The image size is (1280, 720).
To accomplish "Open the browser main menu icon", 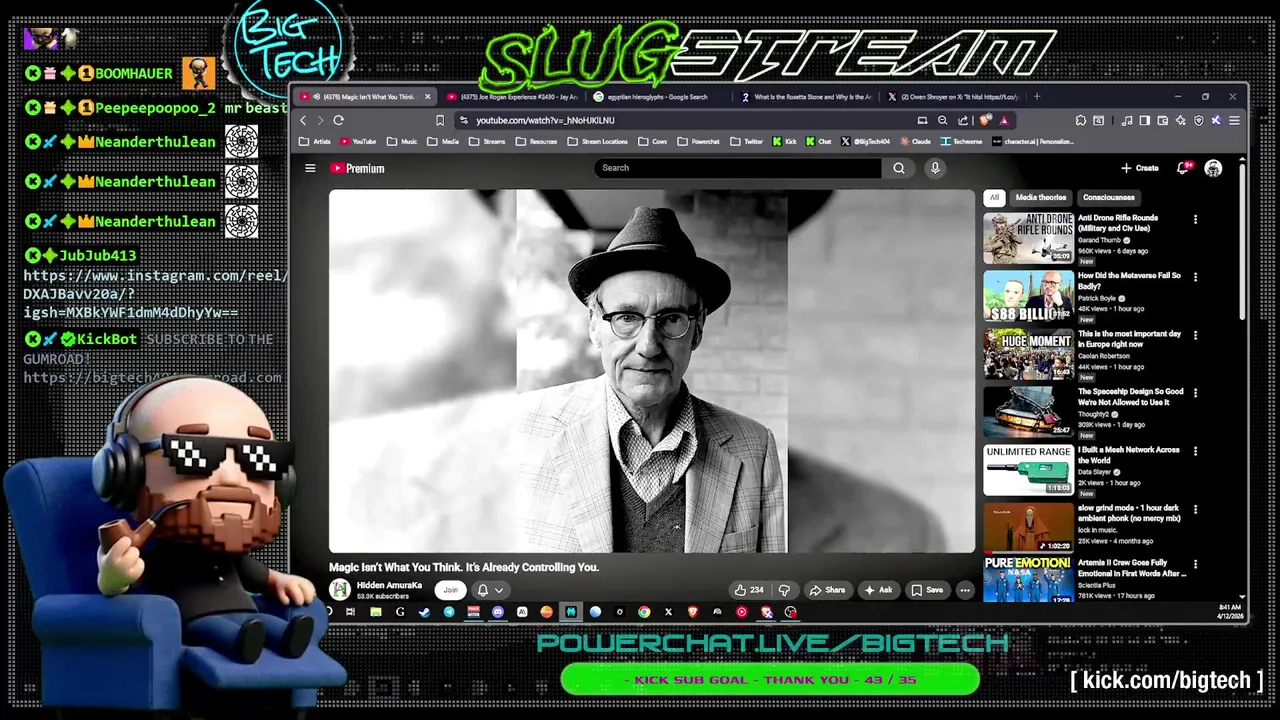I will pyautogui.click(x=1234, y=120).
